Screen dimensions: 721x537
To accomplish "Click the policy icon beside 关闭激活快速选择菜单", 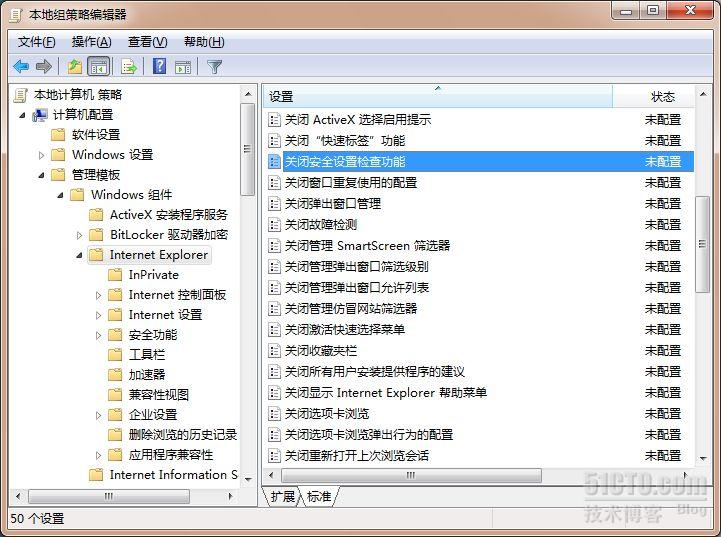I will (275, 330).
